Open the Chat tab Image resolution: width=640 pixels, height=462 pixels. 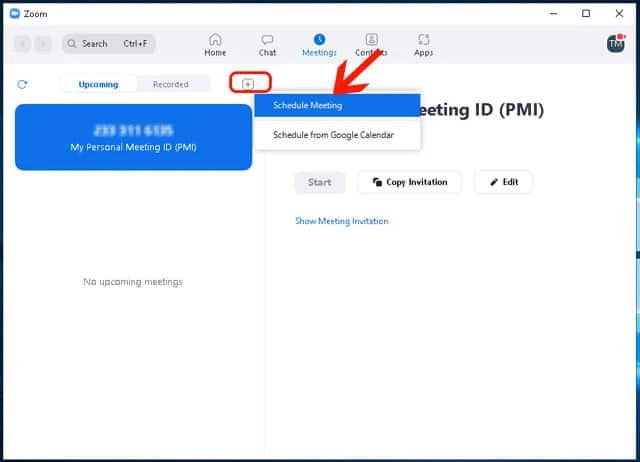pos(267,45)
